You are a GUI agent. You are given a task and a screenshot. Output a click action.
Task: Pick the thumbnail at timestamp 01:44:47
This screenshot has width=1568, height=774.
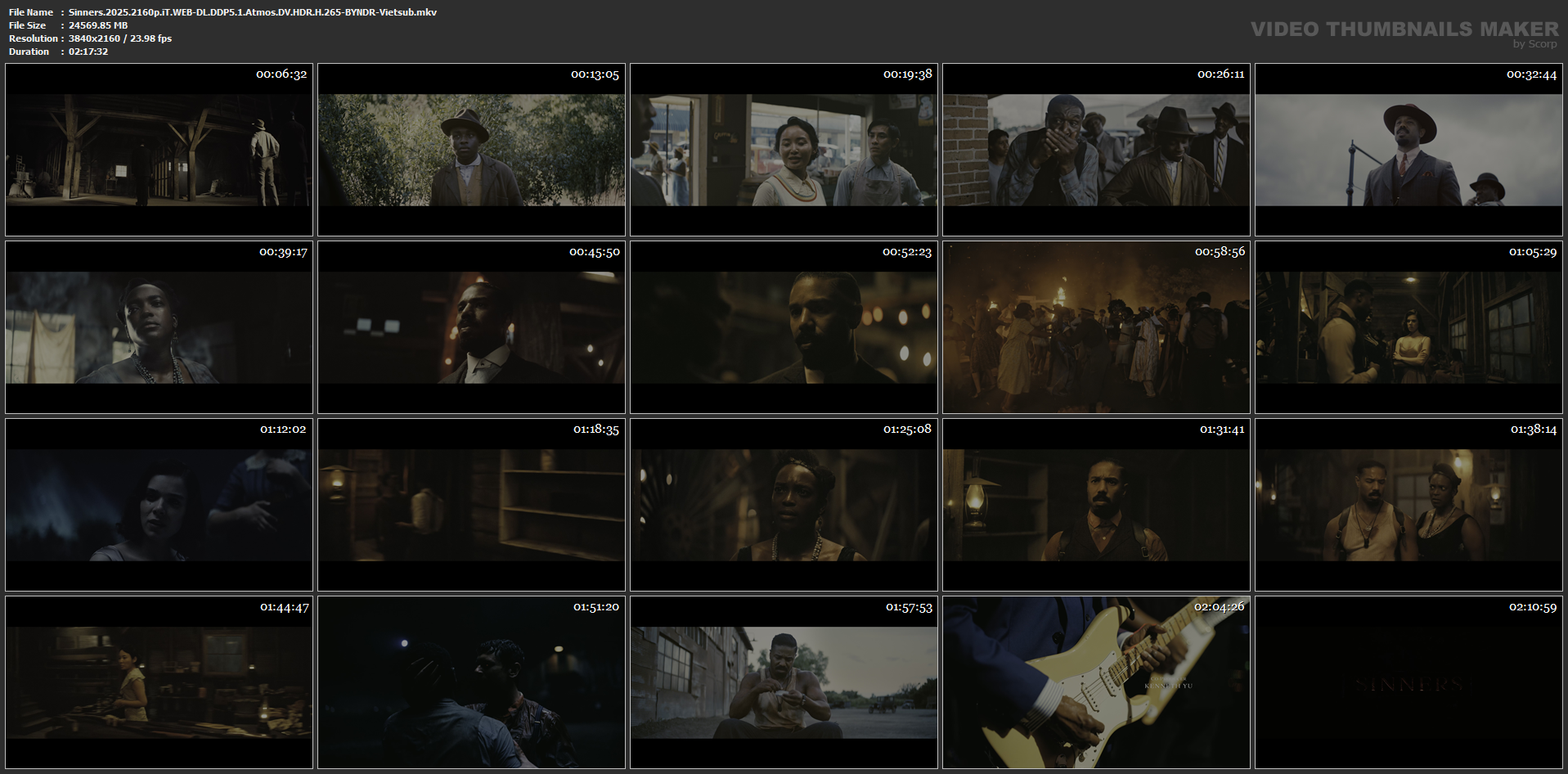[159, 682]
